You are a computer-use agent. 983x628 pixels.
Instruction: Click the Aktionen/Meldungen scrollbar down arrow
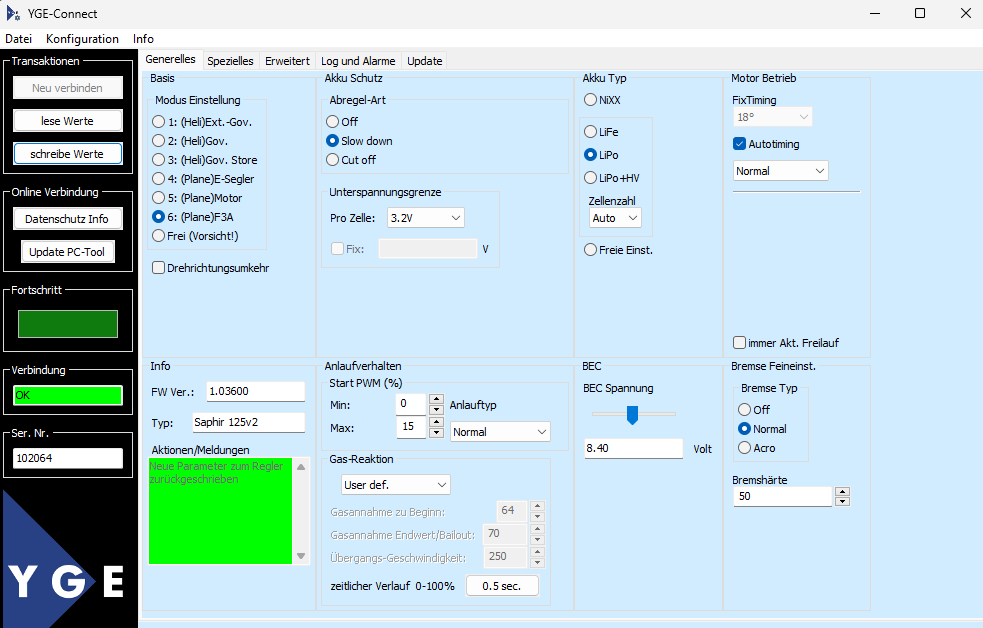[301, 556]
